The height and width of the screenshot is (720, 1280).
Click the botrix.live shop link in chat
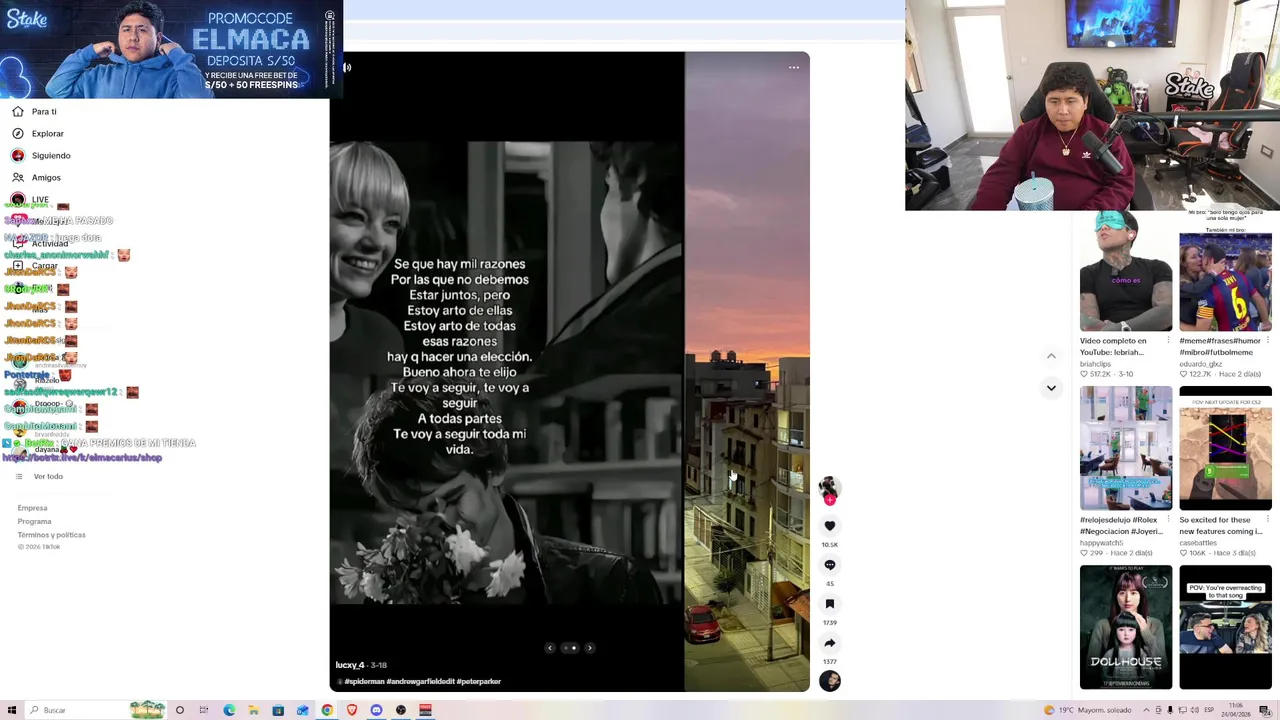[82, 458]
